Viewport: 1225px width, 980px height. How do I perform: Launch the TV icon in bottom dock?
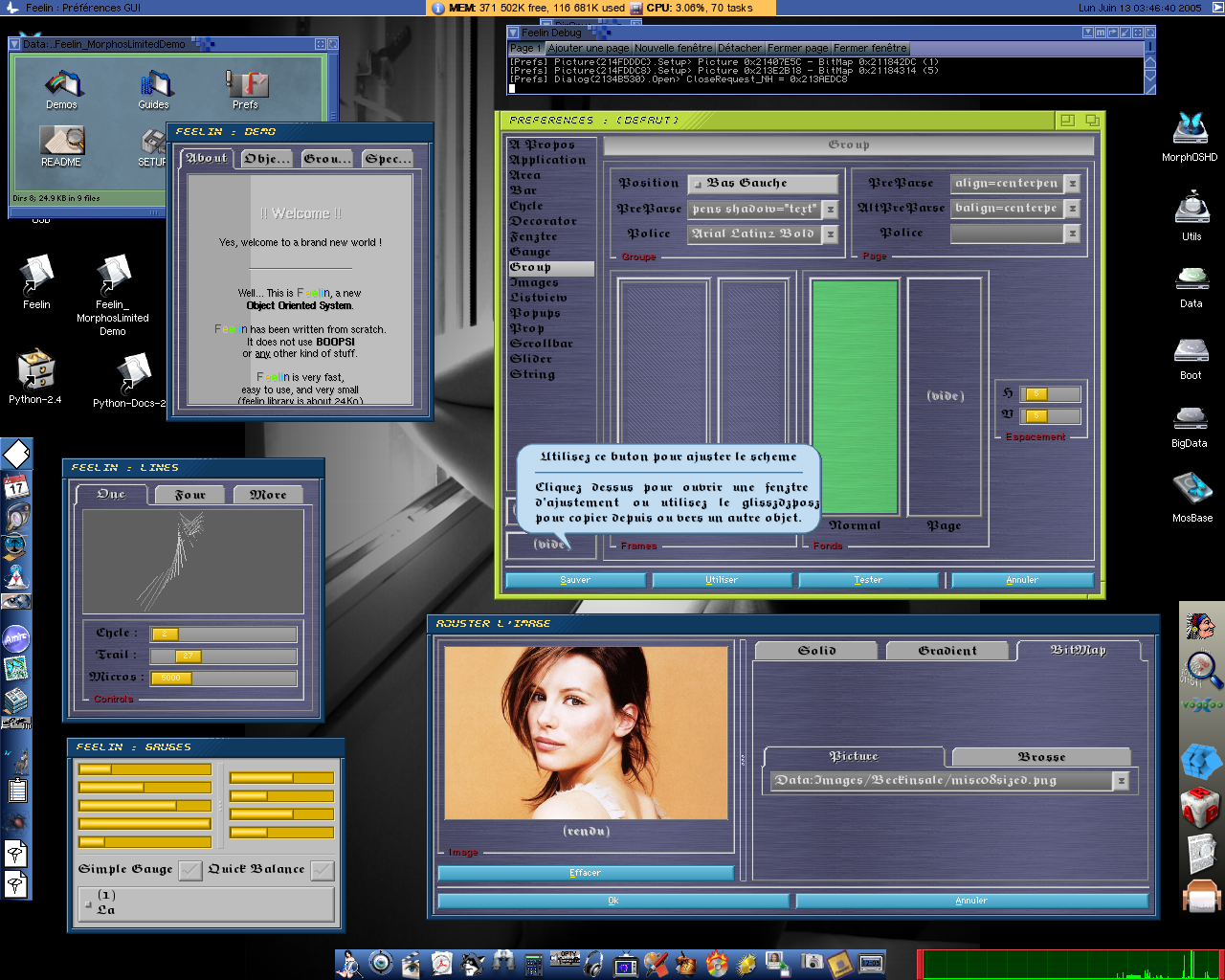point(626,965)
